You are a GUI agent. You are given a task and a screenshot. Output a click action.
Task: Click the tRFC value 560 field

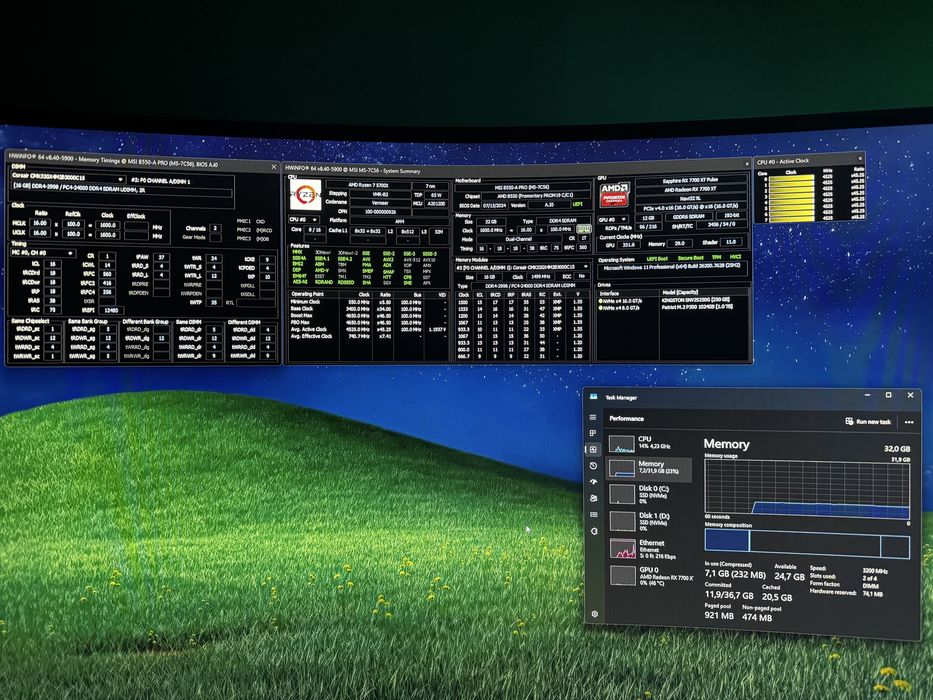107,274
